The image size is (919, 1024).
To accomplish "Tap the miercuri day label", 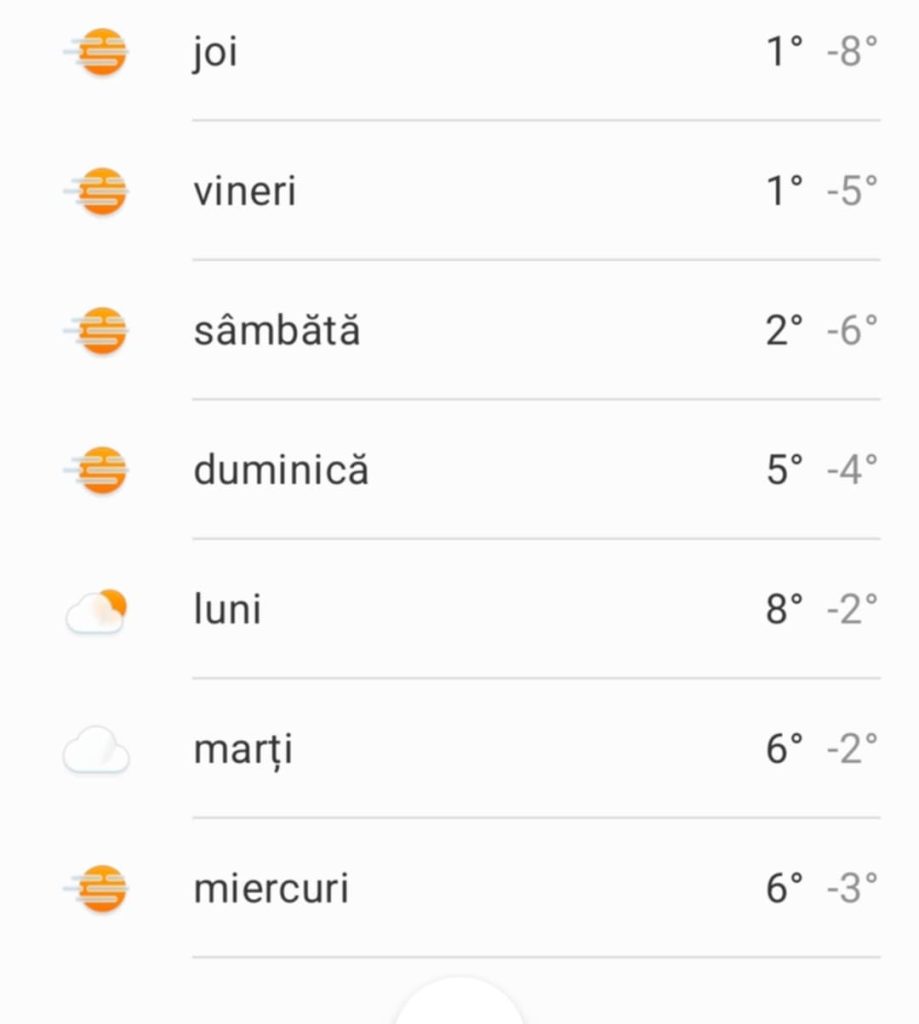I will click(x=271, y=889).
